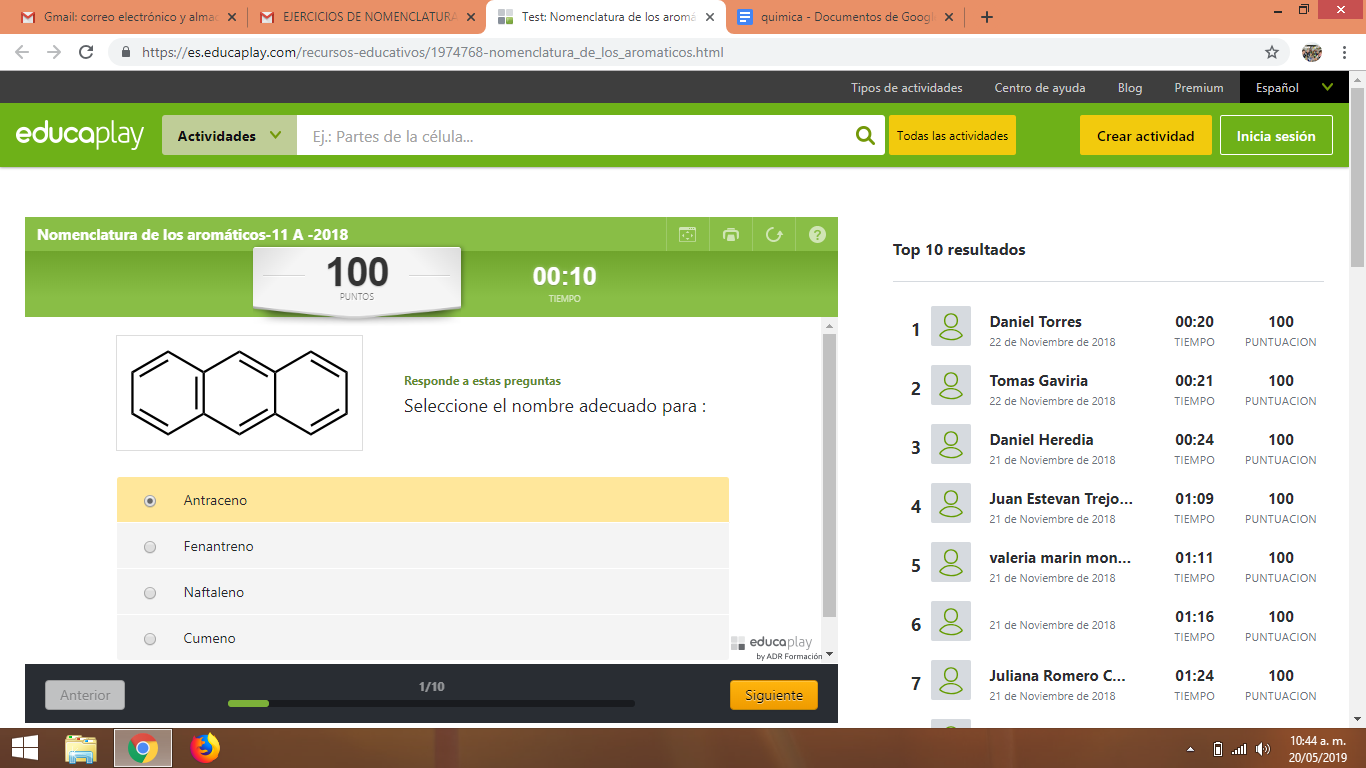Reload the page in Chrome

click(x=86, y=52)
